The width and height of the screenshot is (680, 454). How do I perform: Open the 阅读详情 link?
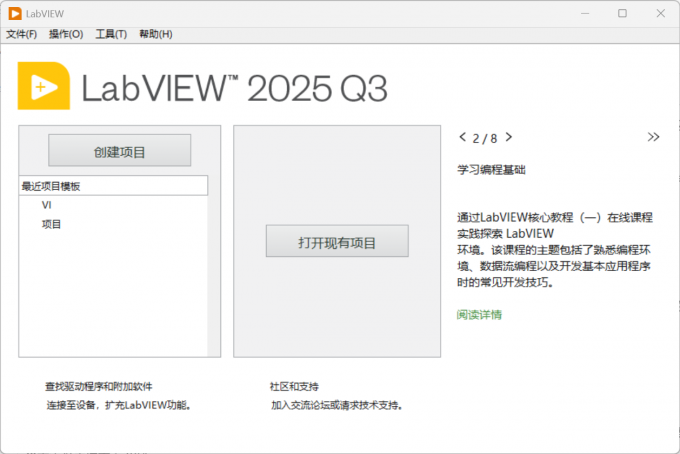coord(479,314)
